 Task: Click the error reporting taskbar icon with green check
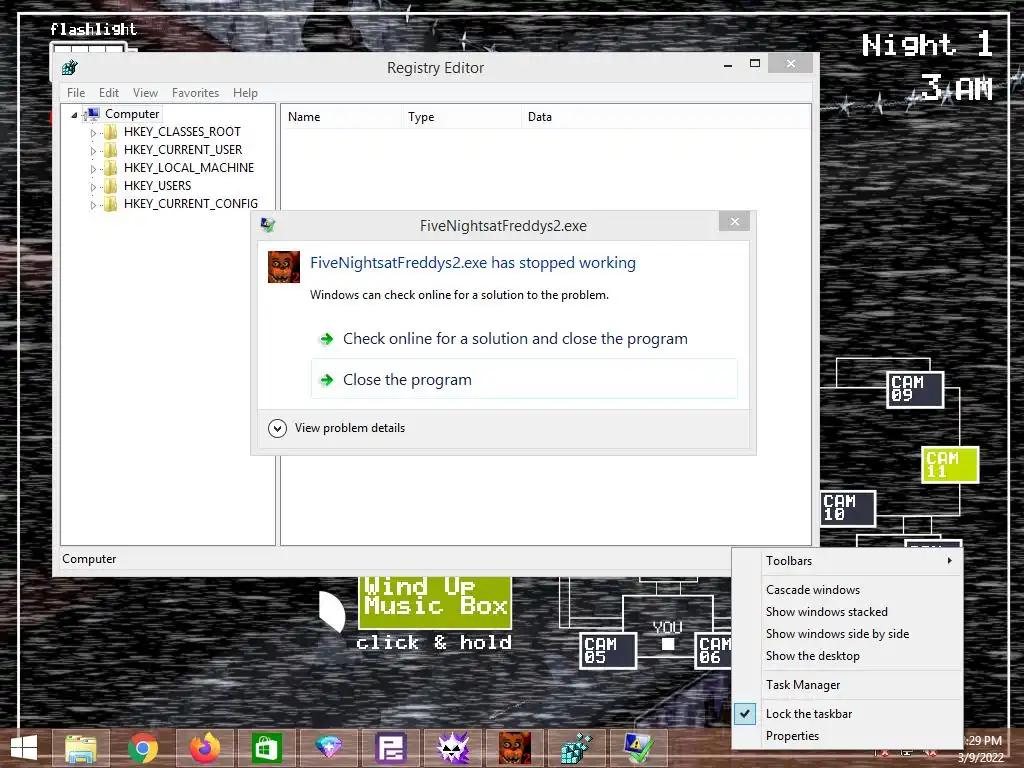pyautogui.click(x=638, y=748)
